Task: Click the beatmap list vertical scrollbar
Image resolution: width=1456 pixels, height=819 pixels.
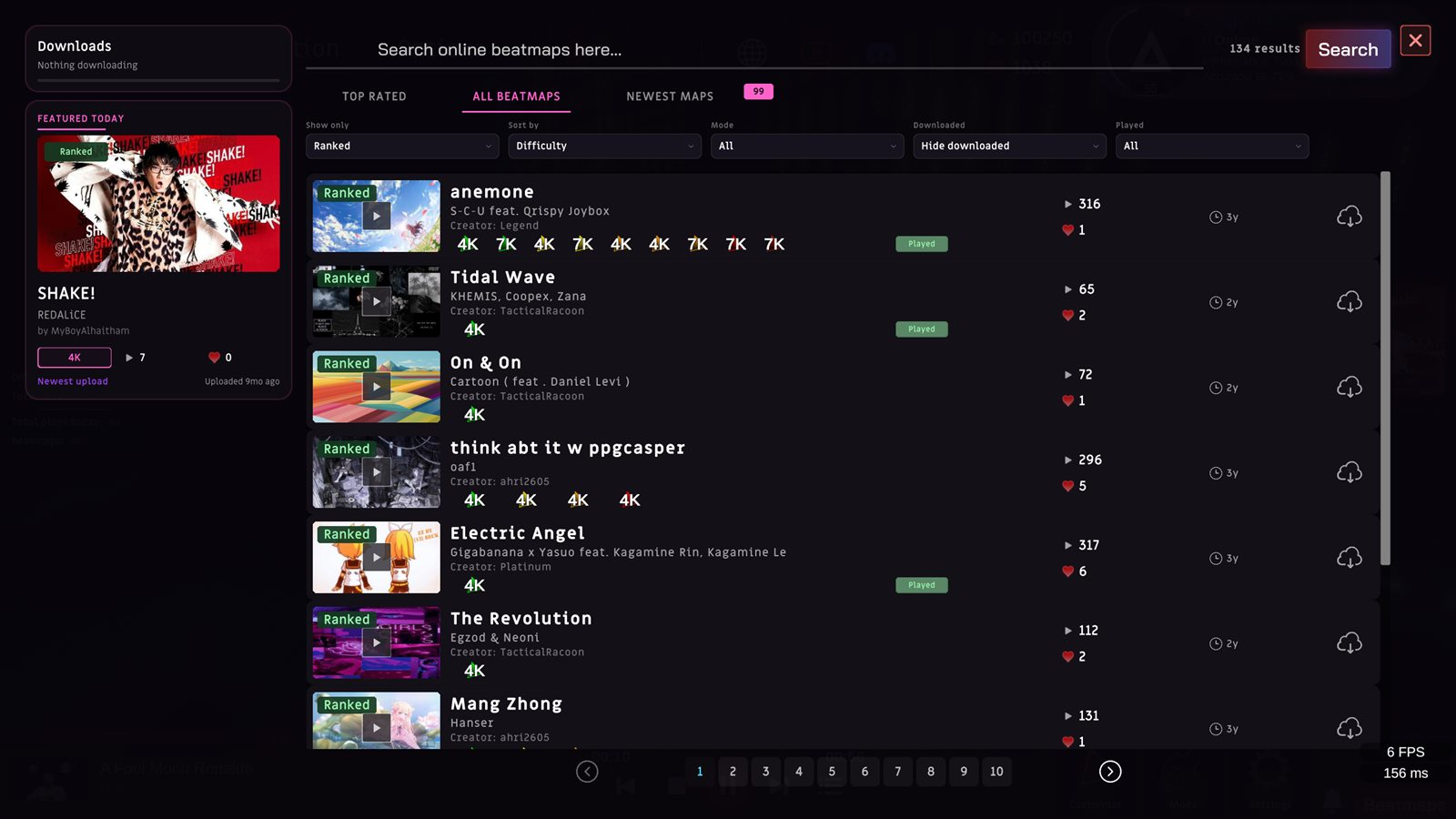Action: click(1385, 368)
